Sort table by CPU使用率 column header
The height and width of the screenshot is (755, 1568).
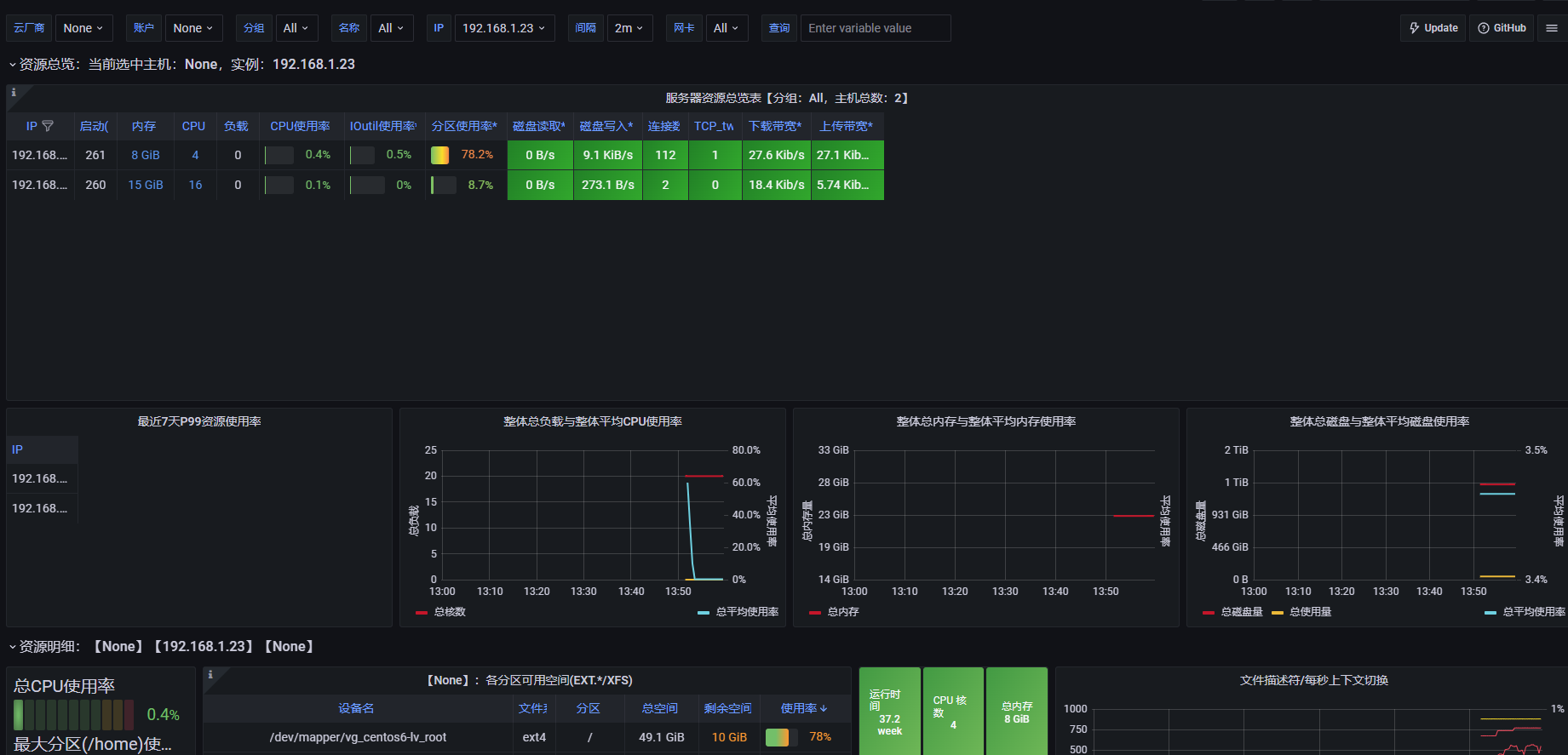pos(300,126)
